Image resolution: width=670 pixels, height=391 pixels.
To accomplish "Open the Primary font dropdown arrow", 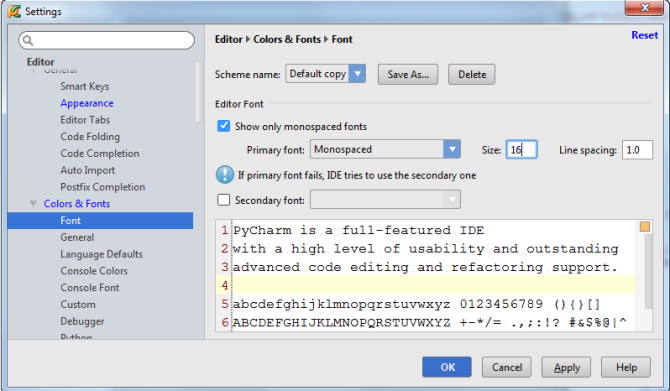I will point(452,150).
